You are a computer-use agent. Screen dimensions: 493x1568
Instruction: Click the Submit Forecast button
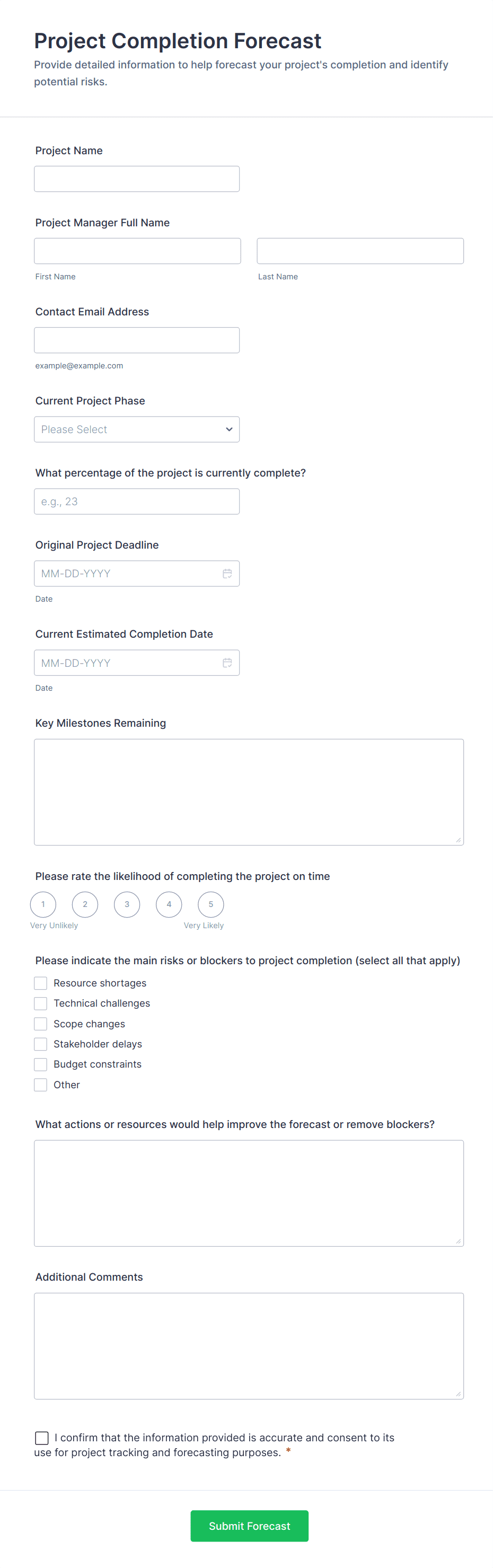coord(249,1526)
